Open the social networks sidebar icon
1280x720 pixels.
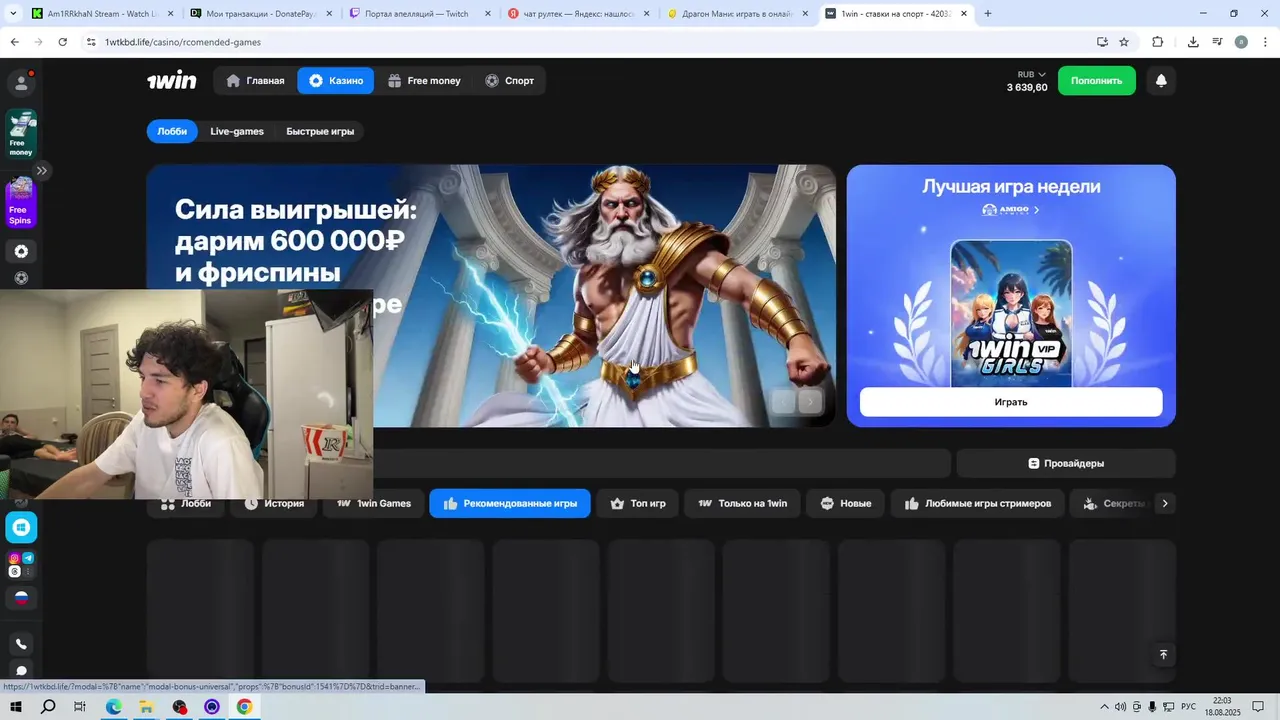click(21, 565)
